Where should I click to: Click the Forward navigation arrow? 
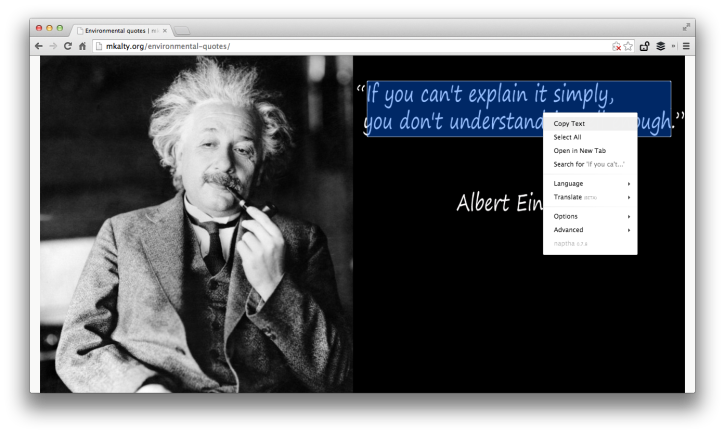coord(53,46)
